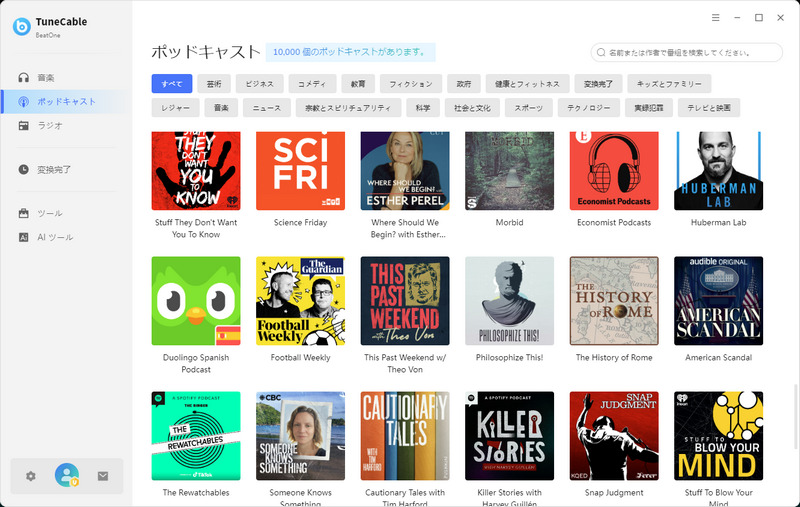The image size is (800, 507).
Task: Open the Science Friday title link
Action: click(x=301, y=222)
